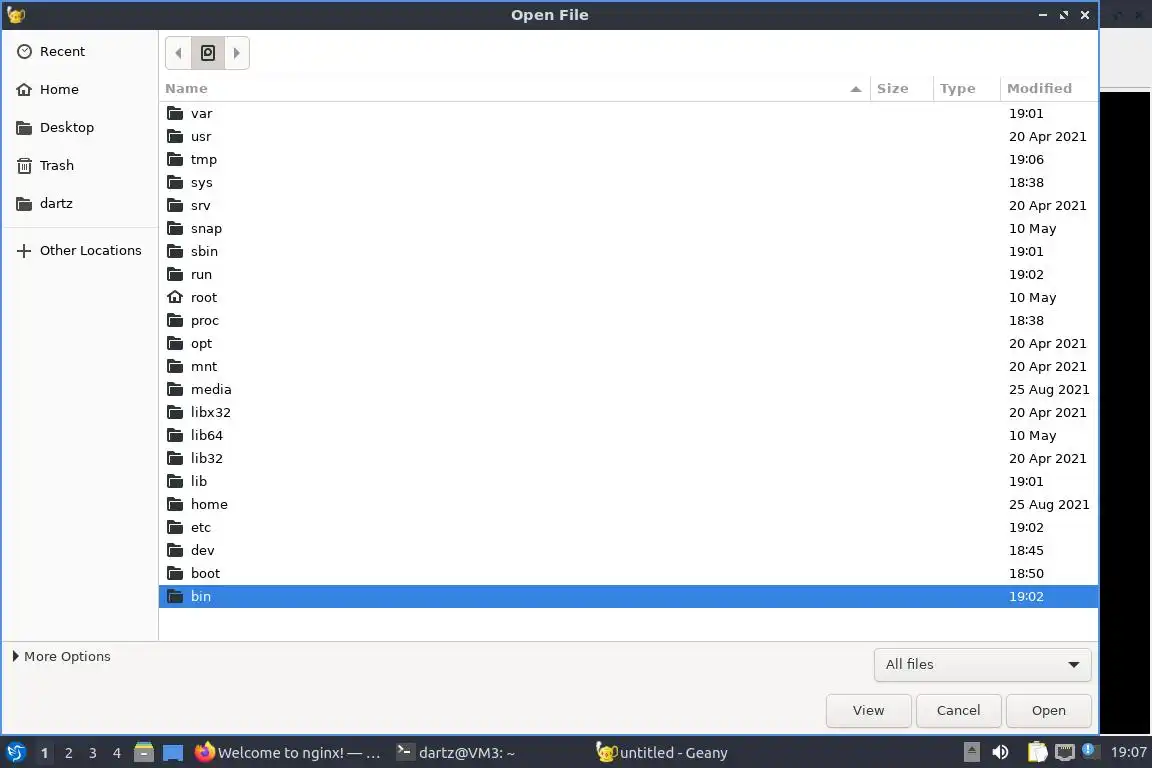Click the Cancel button
The height and width of the screenshot is (768, 1152).
958,711
